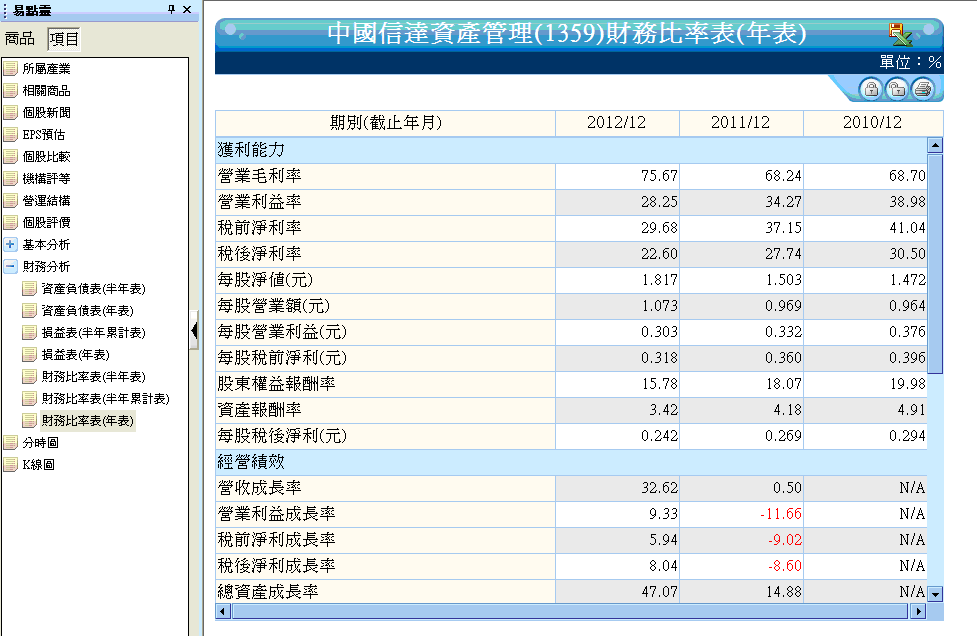The image size is (977, 636).
Task: Open 所屬產業 item
Action: tap(47, 69)
